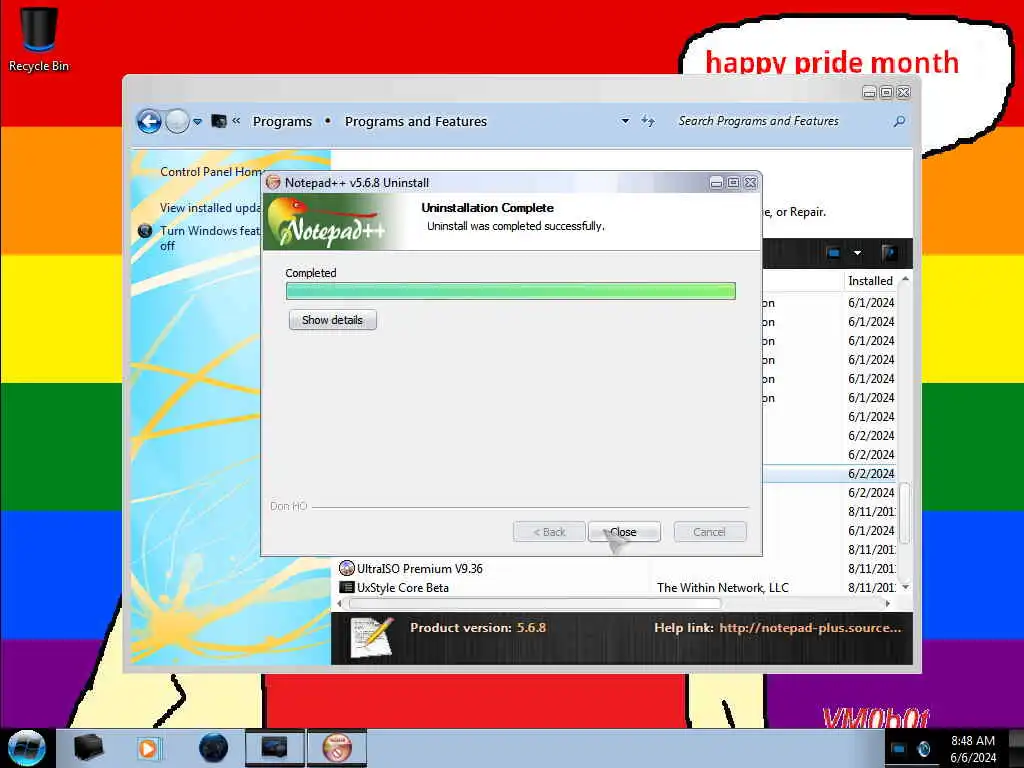The width and height of the screenshot is (1024, 768).
Task: Expand the address bar history dropdown
Action: pos(625,121)
